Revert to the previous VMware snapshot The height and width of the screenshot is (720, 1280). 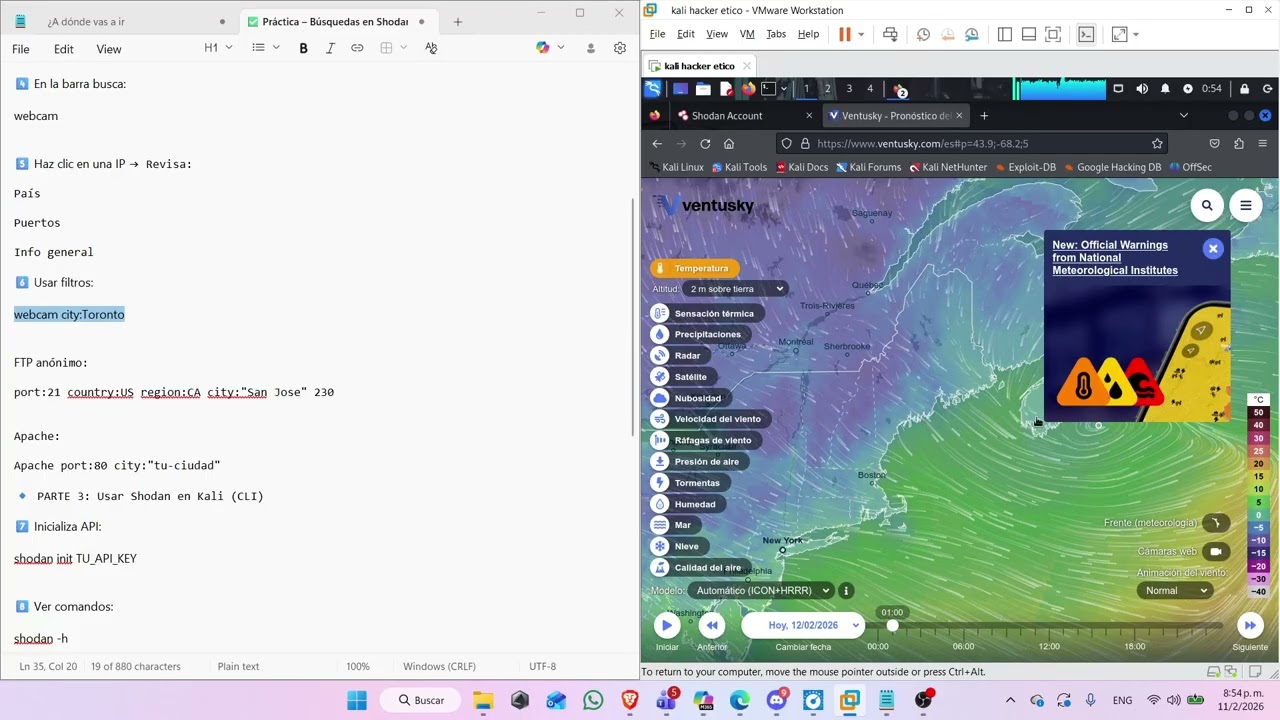[x=947, y=34]
